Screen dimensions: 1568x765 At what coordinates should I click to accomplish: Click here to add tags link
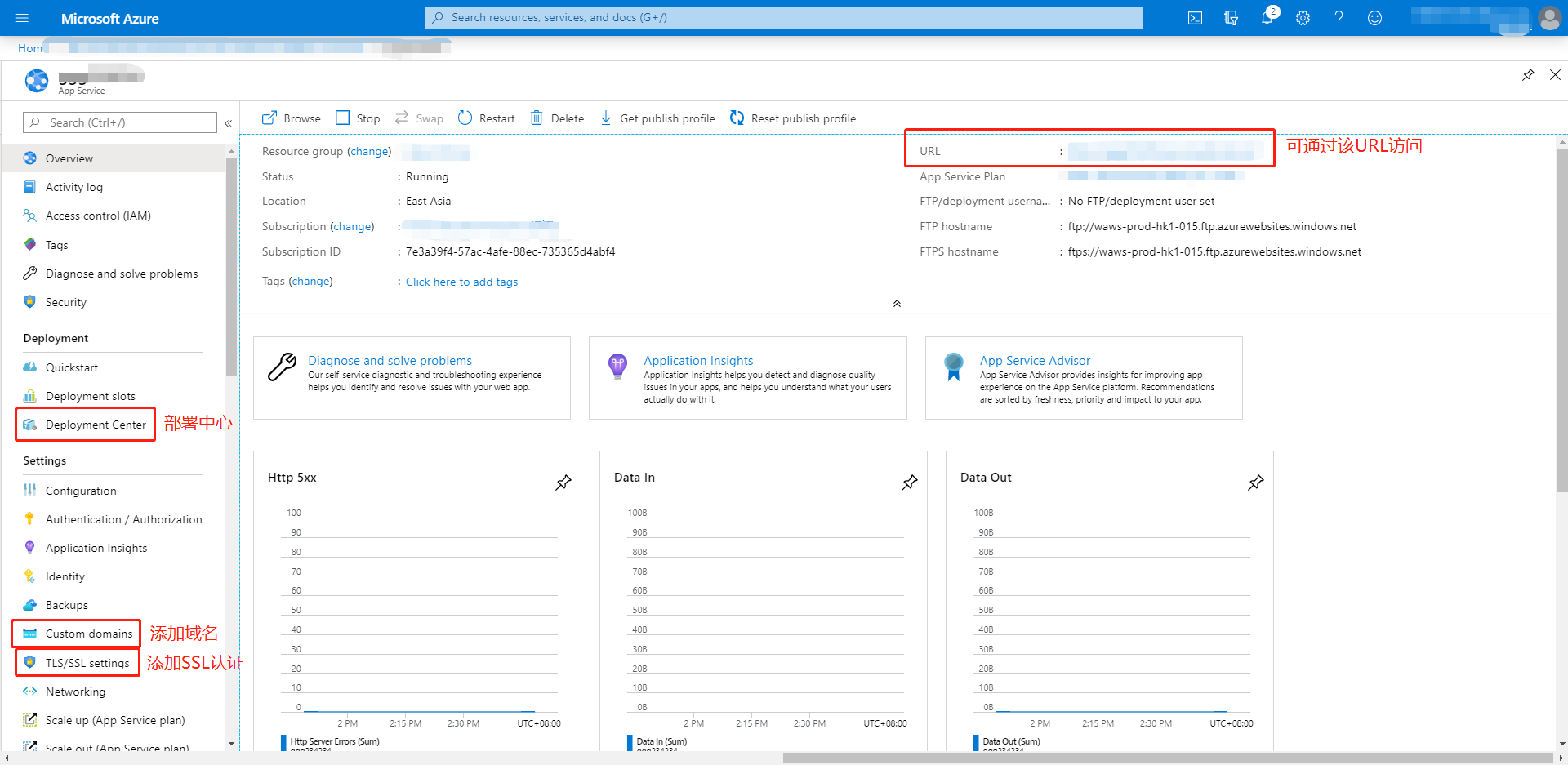click(461, 282)
